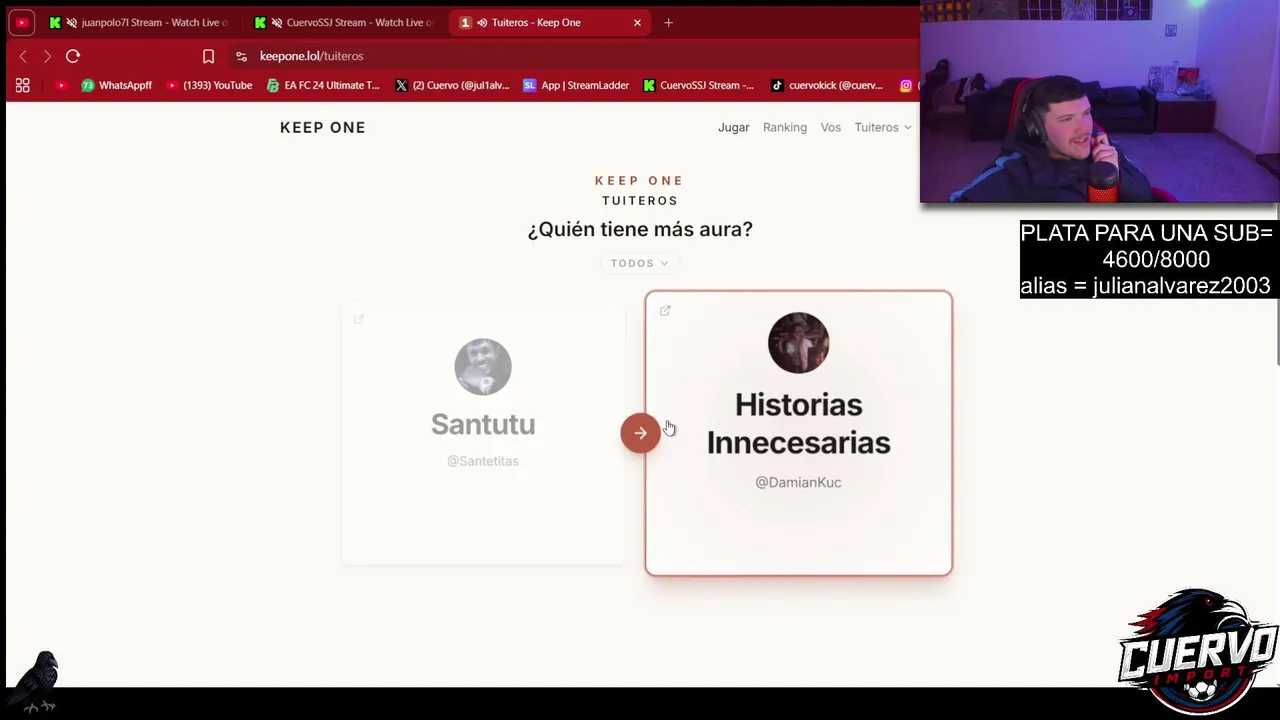
Task: Focus the keepone.lol/tuiteros address bar
Action: [x=311, y=56]
